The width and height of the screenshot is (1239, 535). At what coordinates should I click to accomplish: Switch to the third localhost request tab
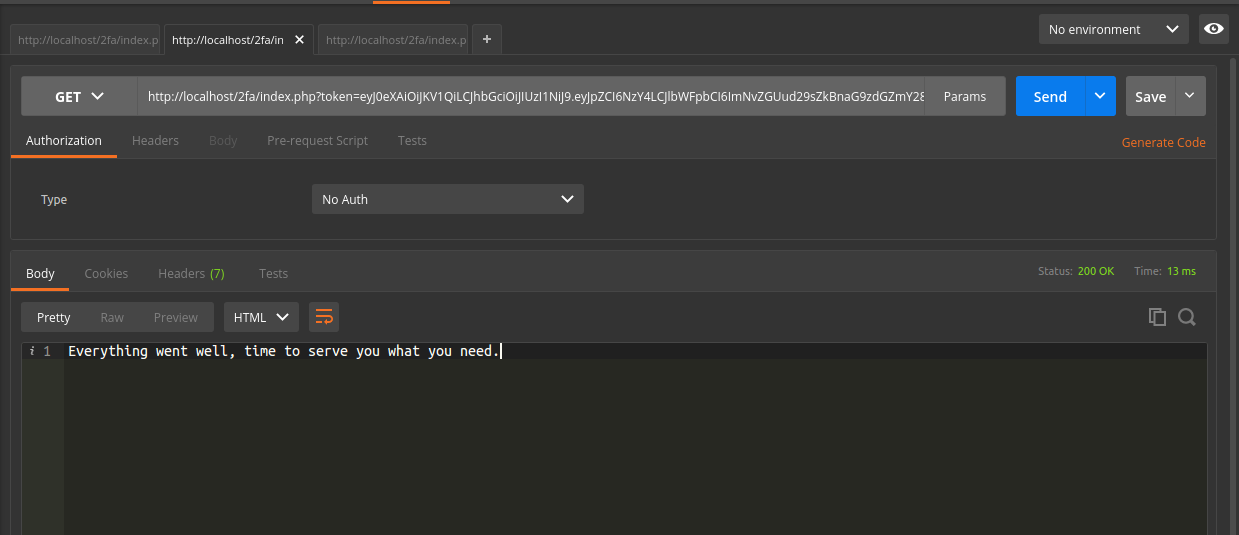click(394, 40)
